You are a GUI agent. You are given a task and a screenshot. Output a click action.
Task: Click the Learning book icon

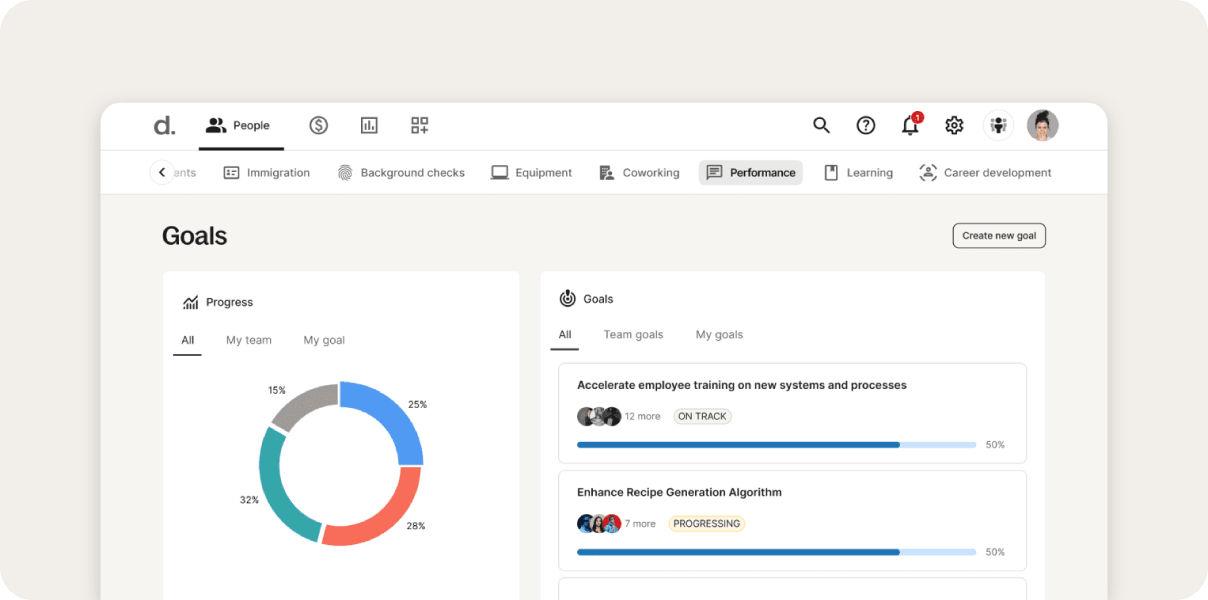831,173
